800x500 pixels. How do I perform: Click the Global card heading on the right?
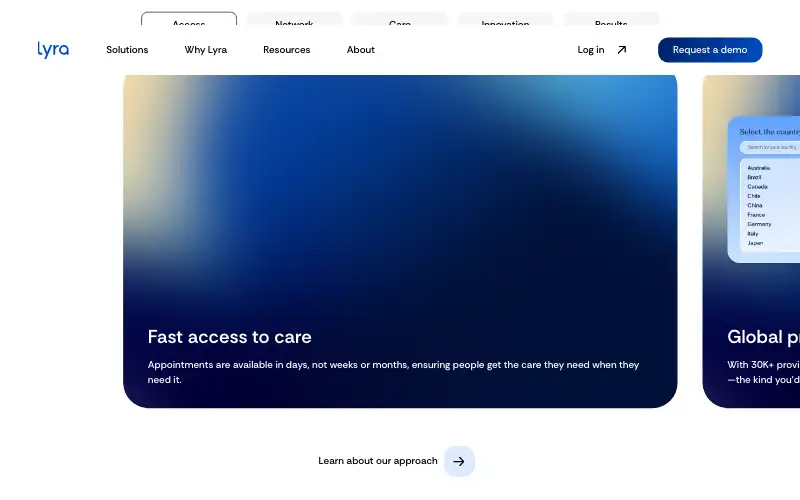coord(763,337)
